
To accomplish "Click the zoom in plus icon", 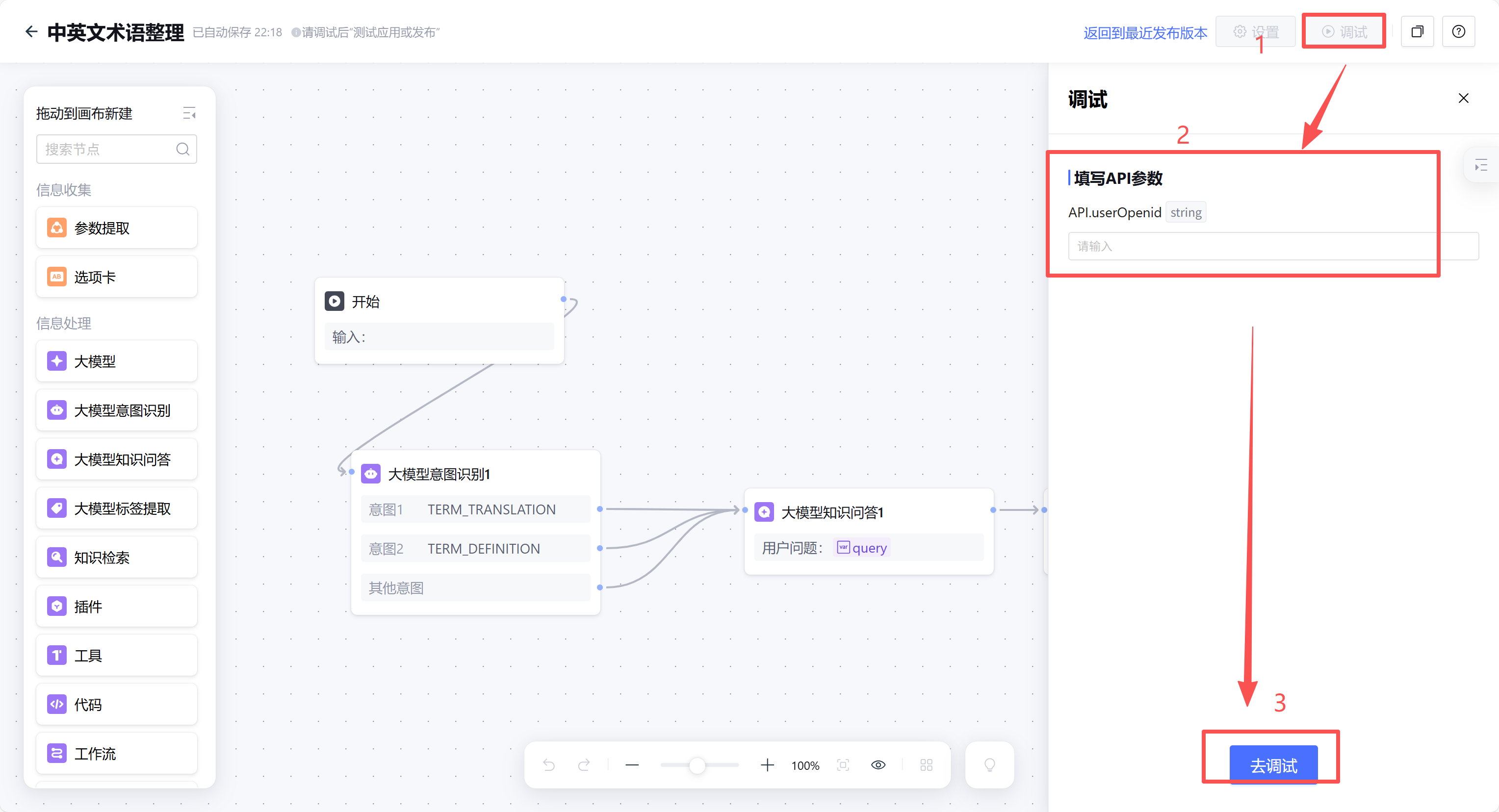I will pos(767,765).
